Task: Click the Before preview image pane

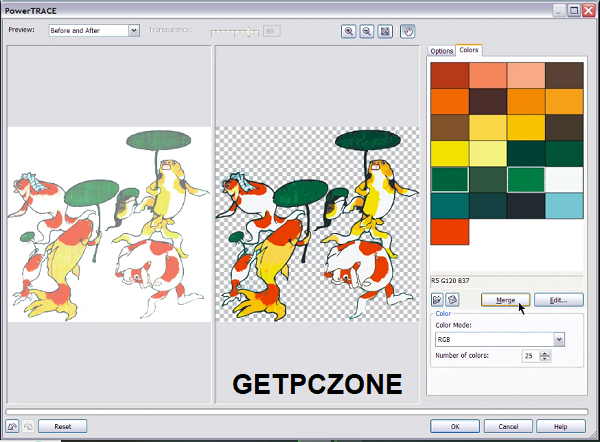Action: pos(109,224)
